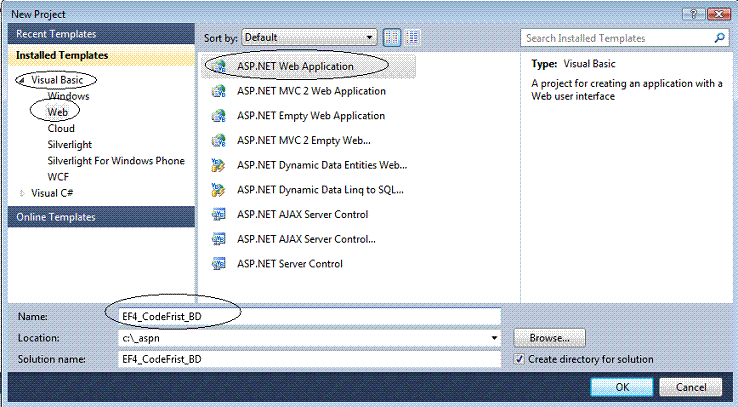The image size is (738, 407).
Task: Switch to small icons list view
Action: click(x=412, y=37)
